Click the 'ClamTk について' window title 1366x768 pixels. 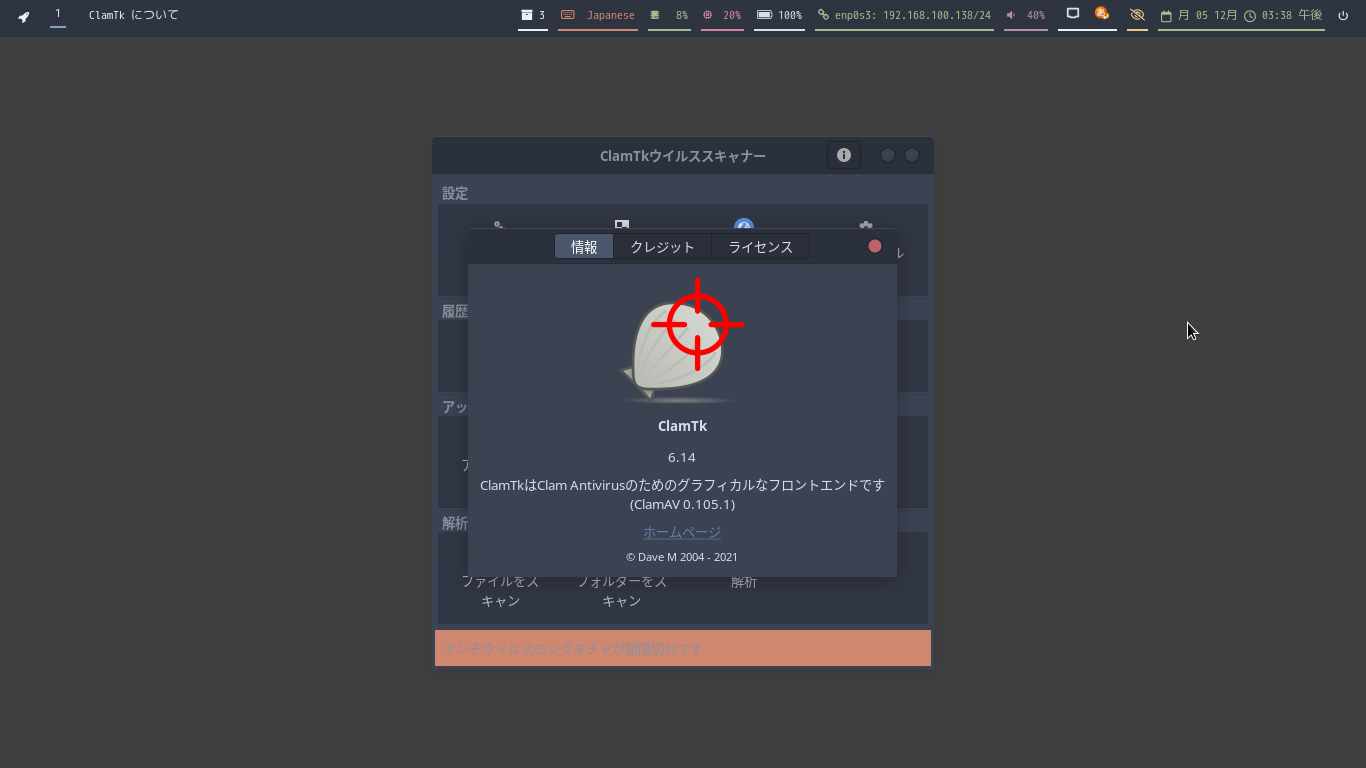[134, 15]
